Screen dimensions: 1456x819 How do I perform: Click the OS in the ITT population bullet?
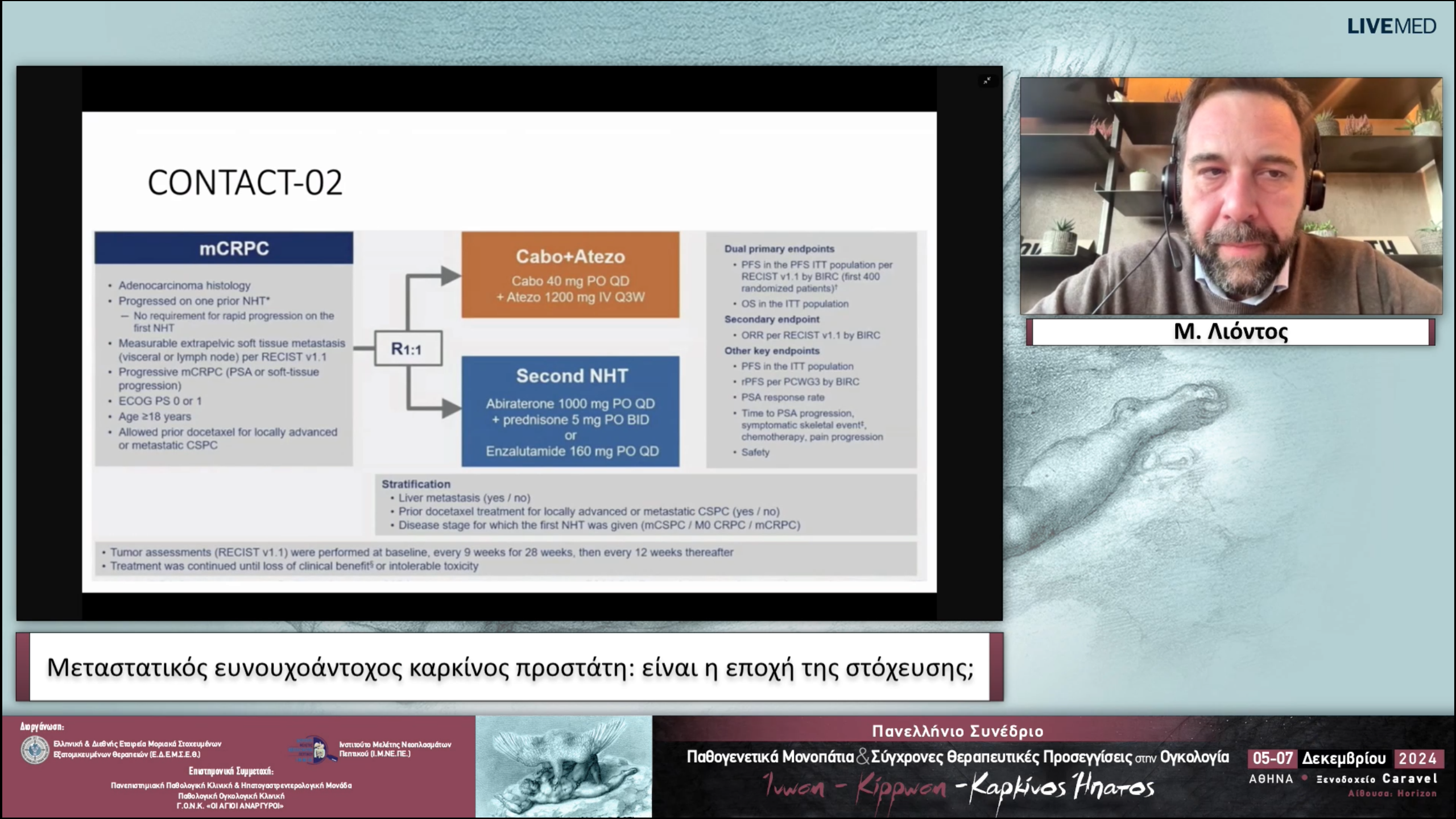click(795, 304)
